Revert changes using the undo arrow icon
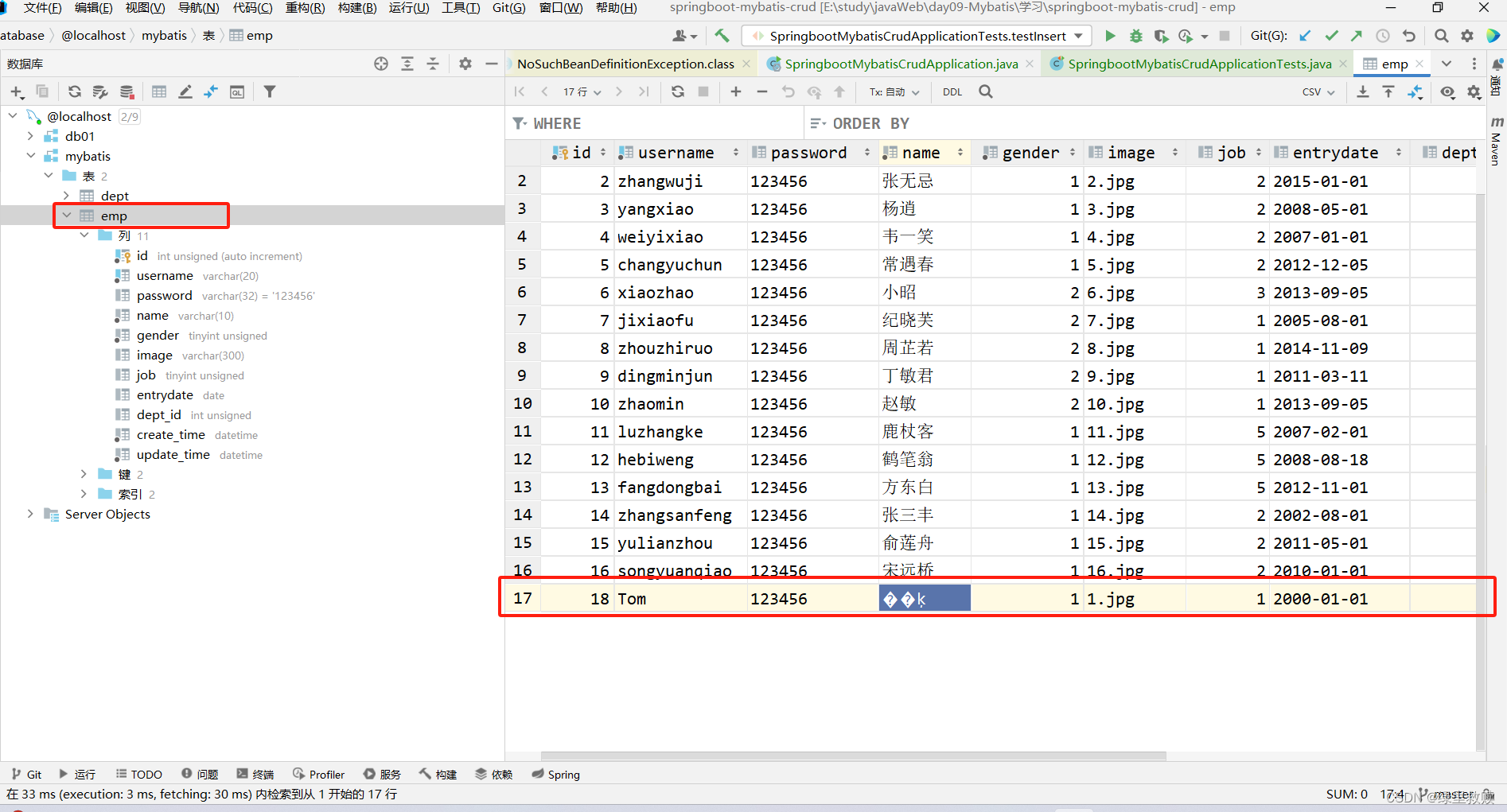This screenshot has height=812, width=1507. pos(788,91)
